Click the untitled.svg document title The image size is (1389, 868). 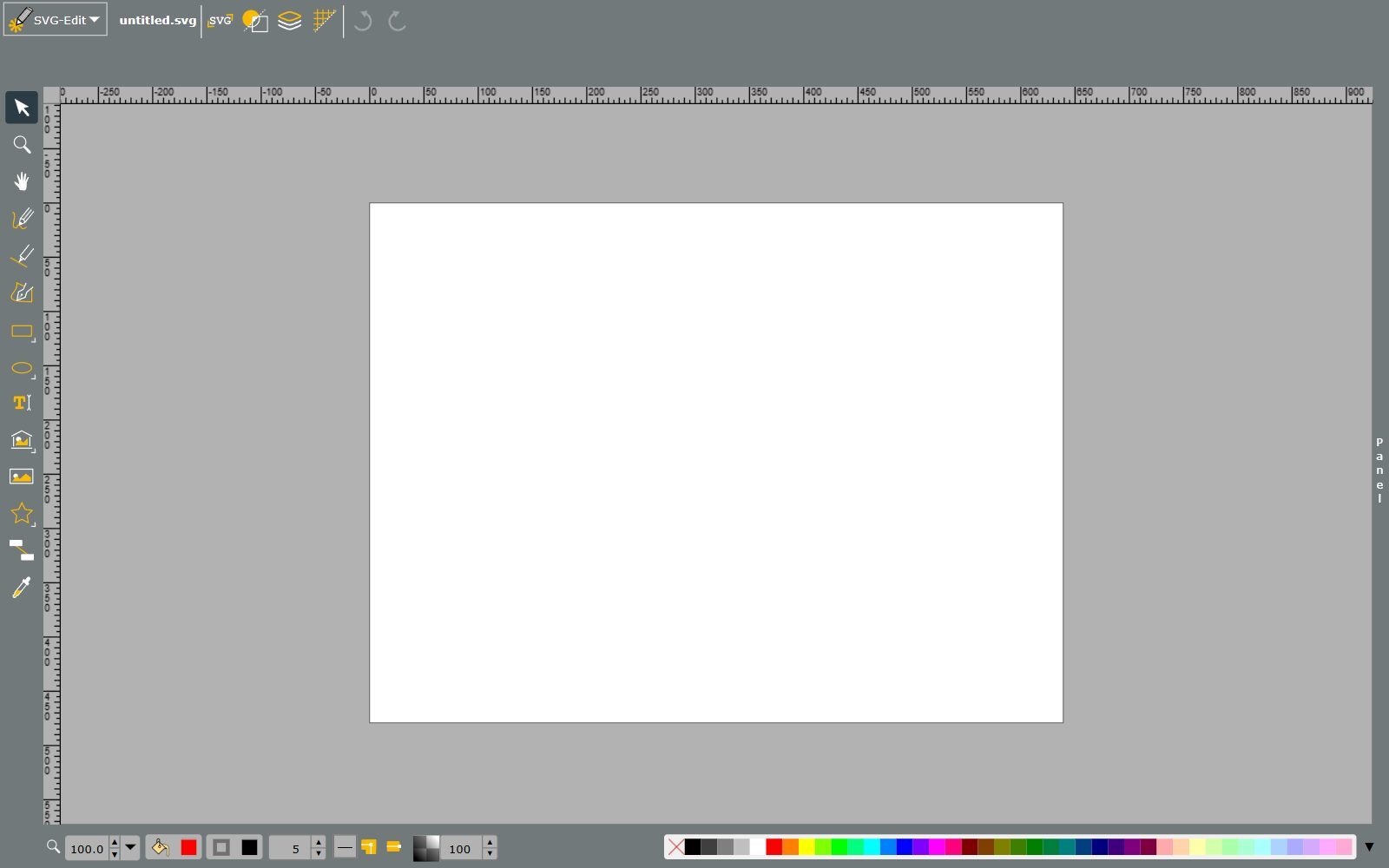coord(158,20)
